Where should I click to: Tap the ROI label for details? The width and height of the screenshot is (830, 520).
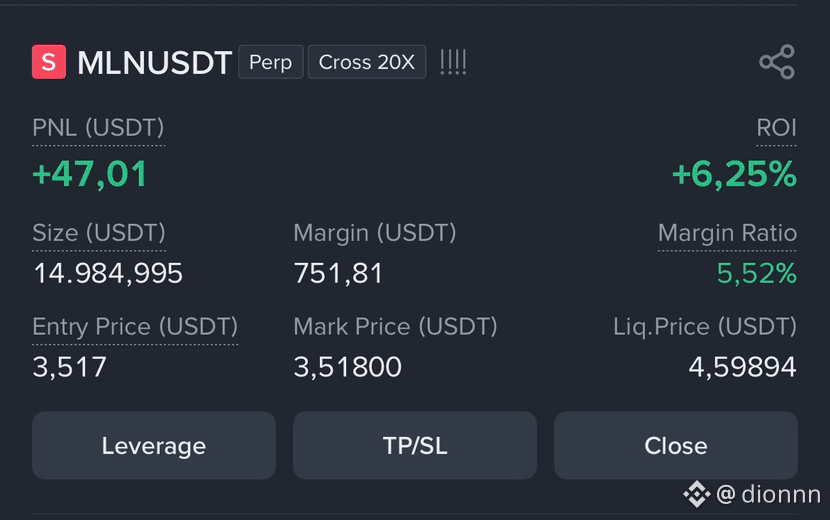[x=776, y=128]
